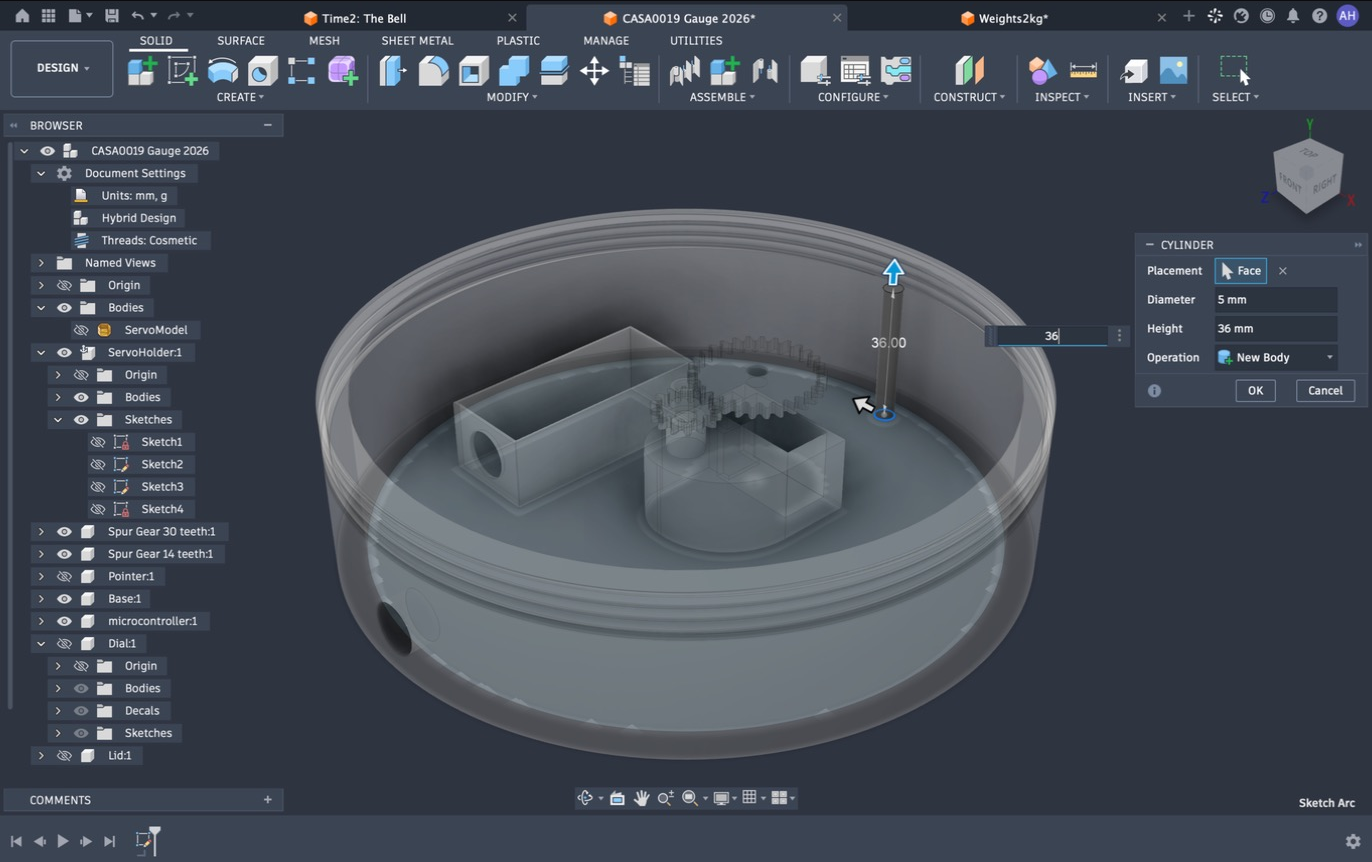Open the Operation dropdown showing New Body

1276,357
